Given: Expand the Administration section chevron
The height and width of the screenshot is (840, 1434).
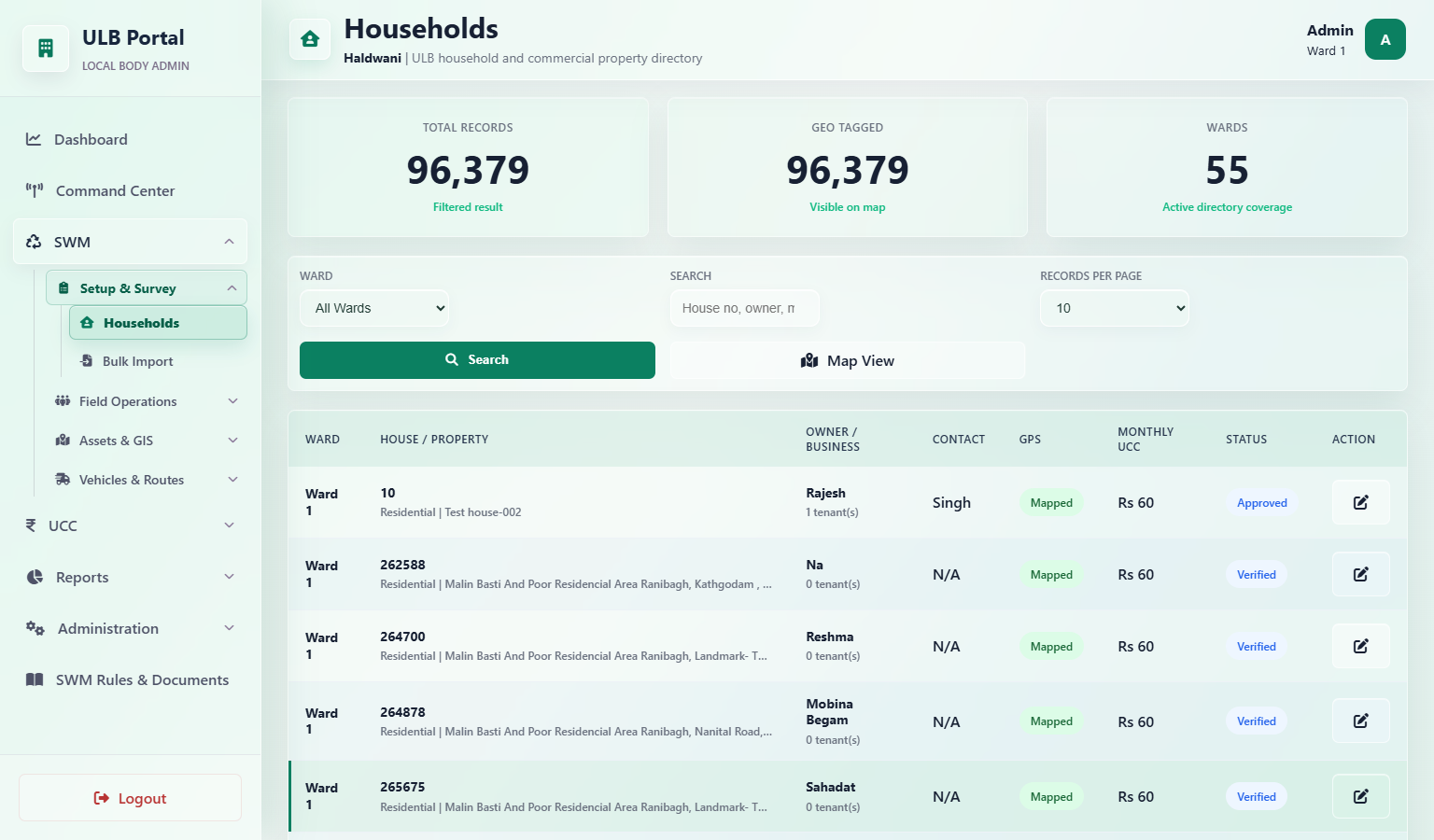Looking at the screenshot, I should 229,628.
